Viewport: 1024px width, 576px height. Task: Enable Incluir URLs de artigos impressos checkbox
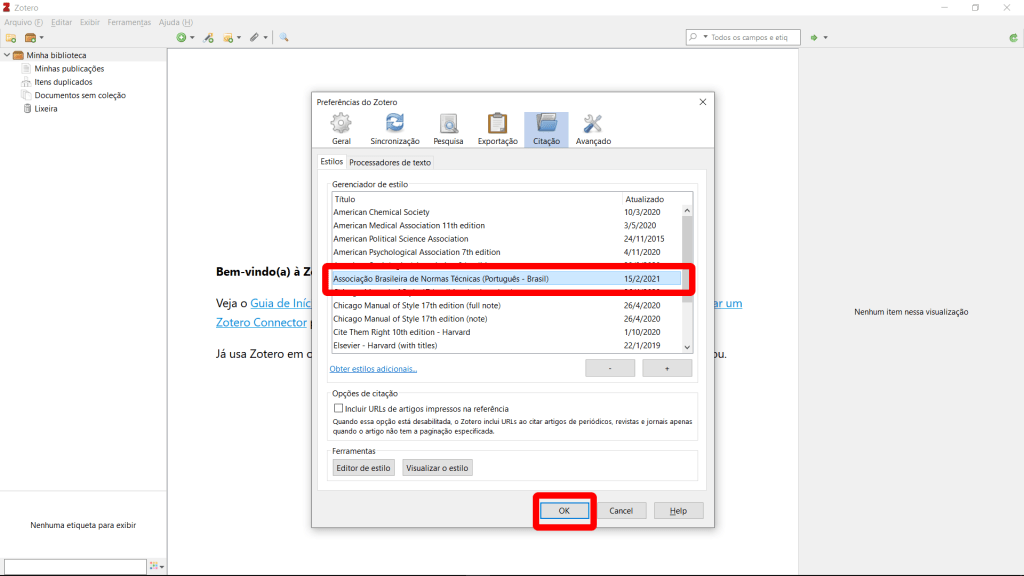[x=338, y=409]
